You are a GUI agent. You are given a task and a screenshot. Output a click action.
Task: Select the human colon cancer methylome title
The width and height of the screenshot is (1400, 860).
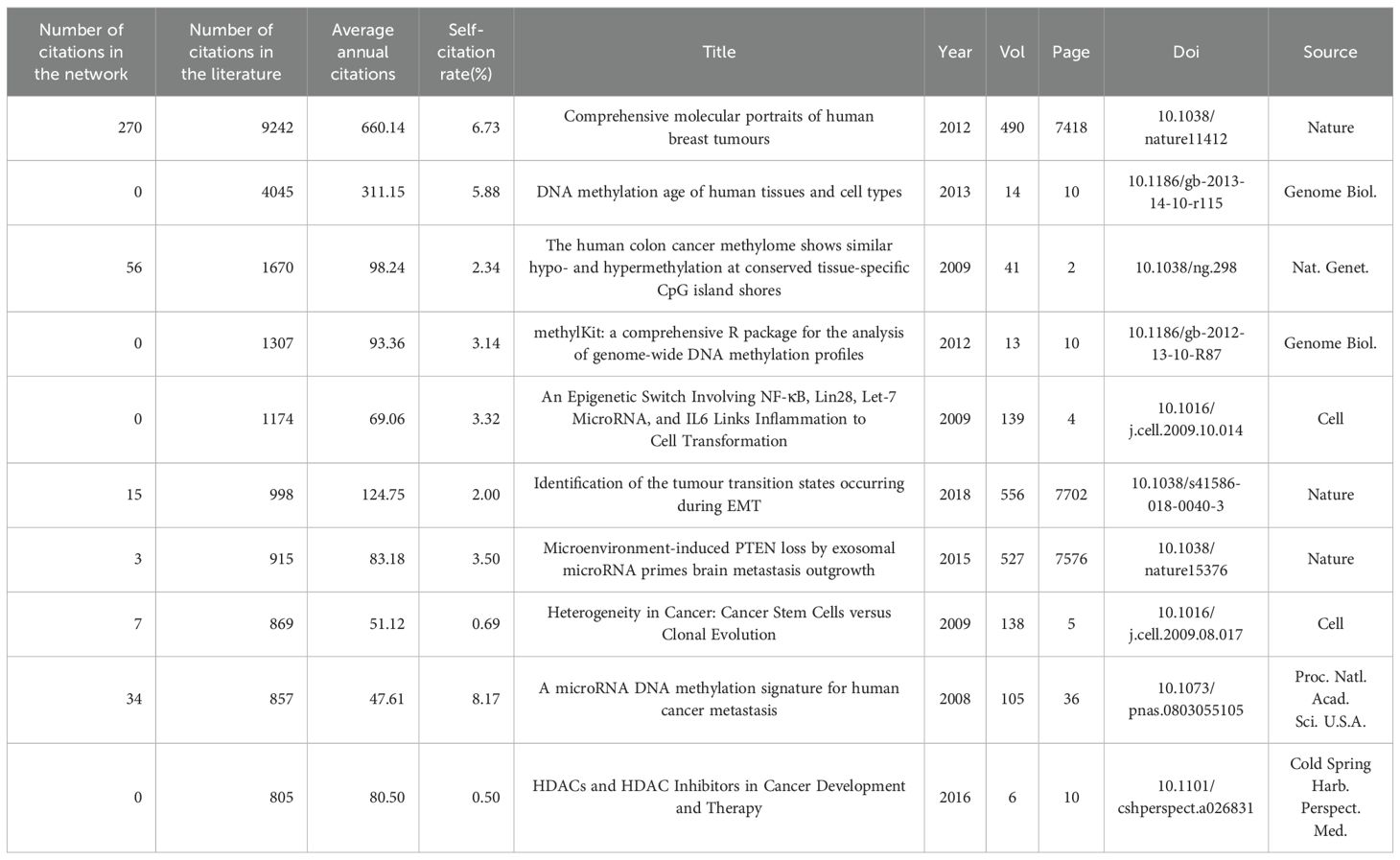click(x=719, y=267)
